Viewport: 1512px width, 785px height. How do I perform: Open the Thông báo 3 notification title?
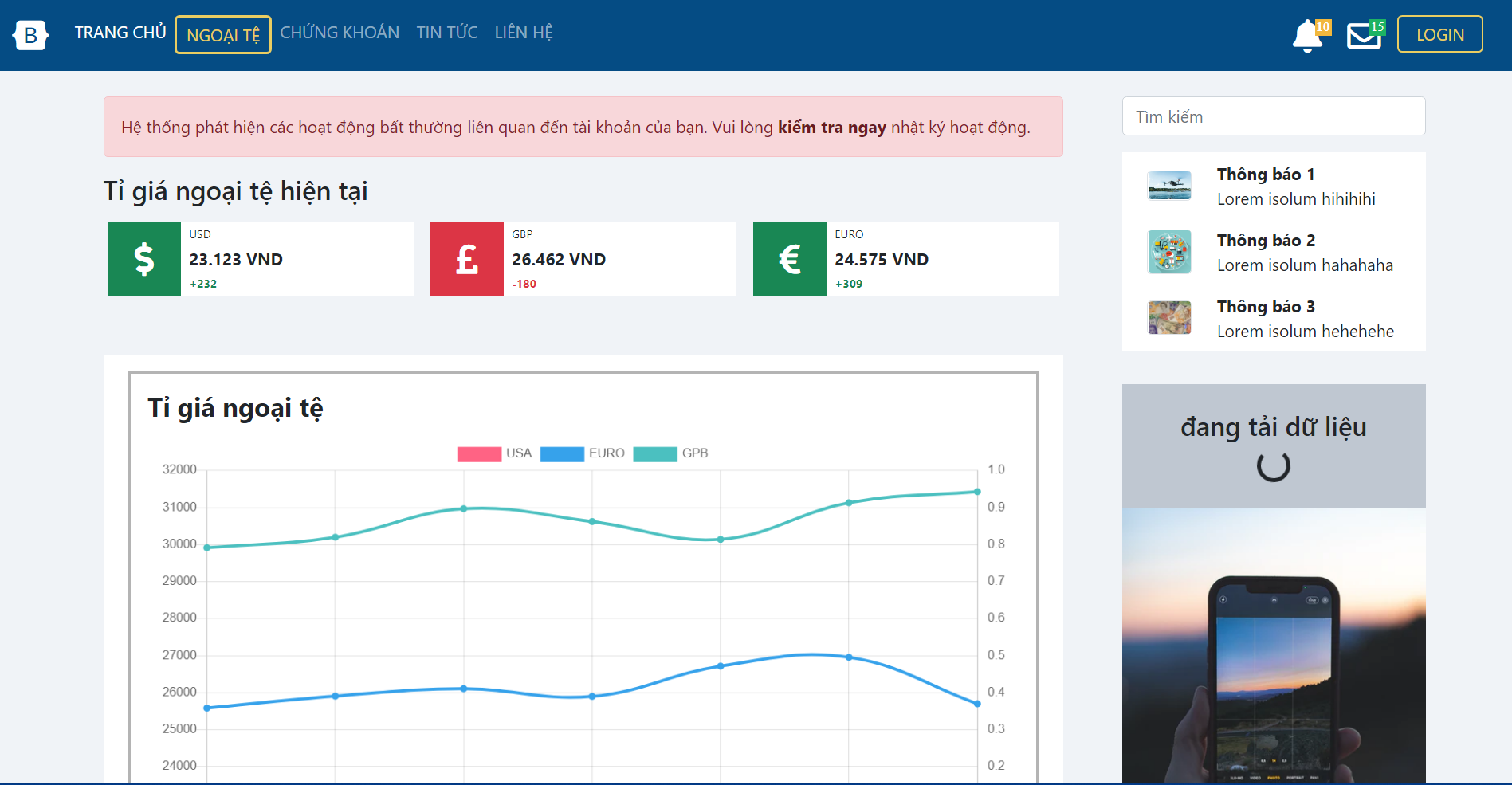1266,307
